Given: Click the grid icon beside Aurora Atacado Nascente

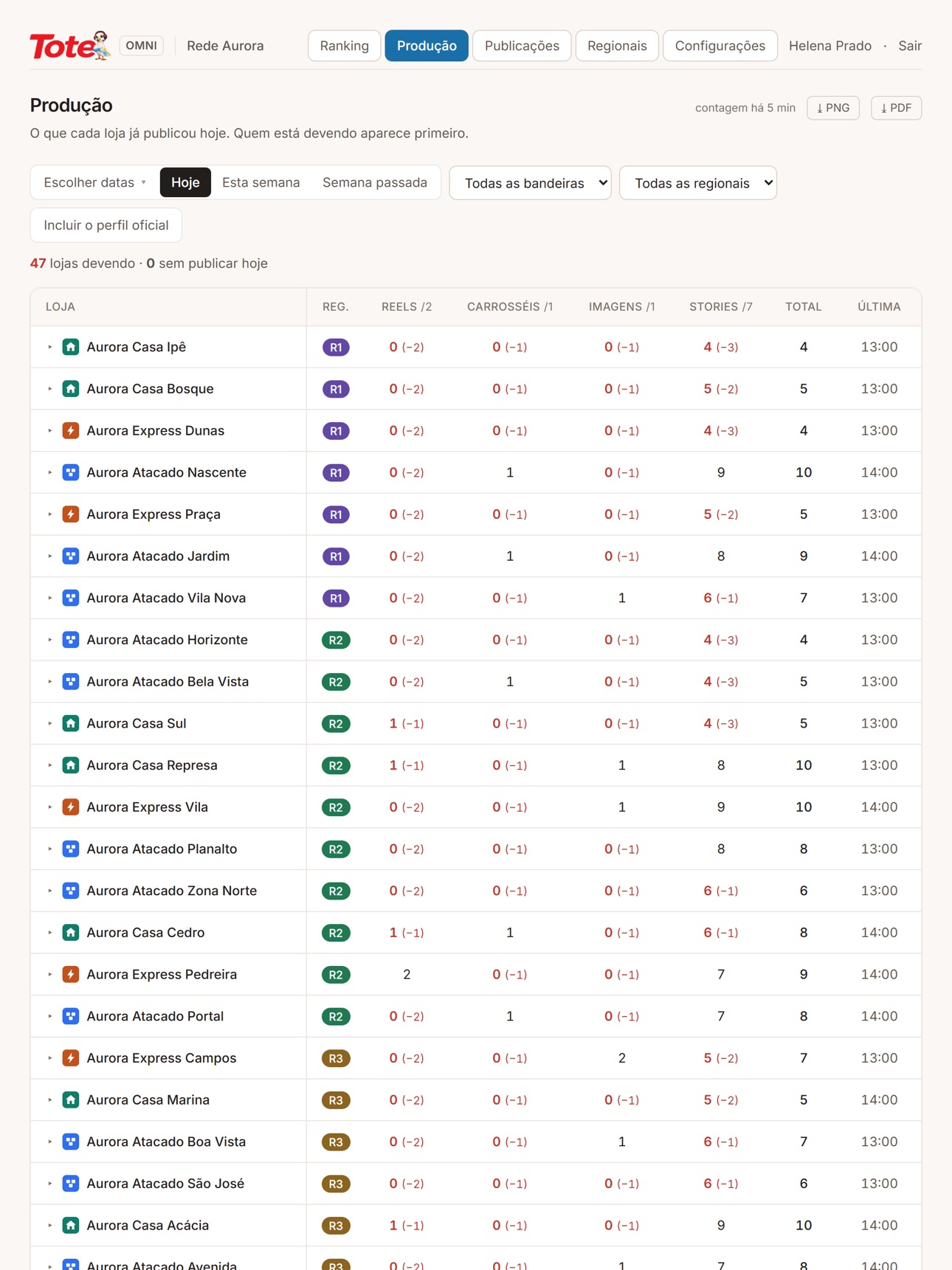Looking at the screenshot, I should (x=71, y=472).
